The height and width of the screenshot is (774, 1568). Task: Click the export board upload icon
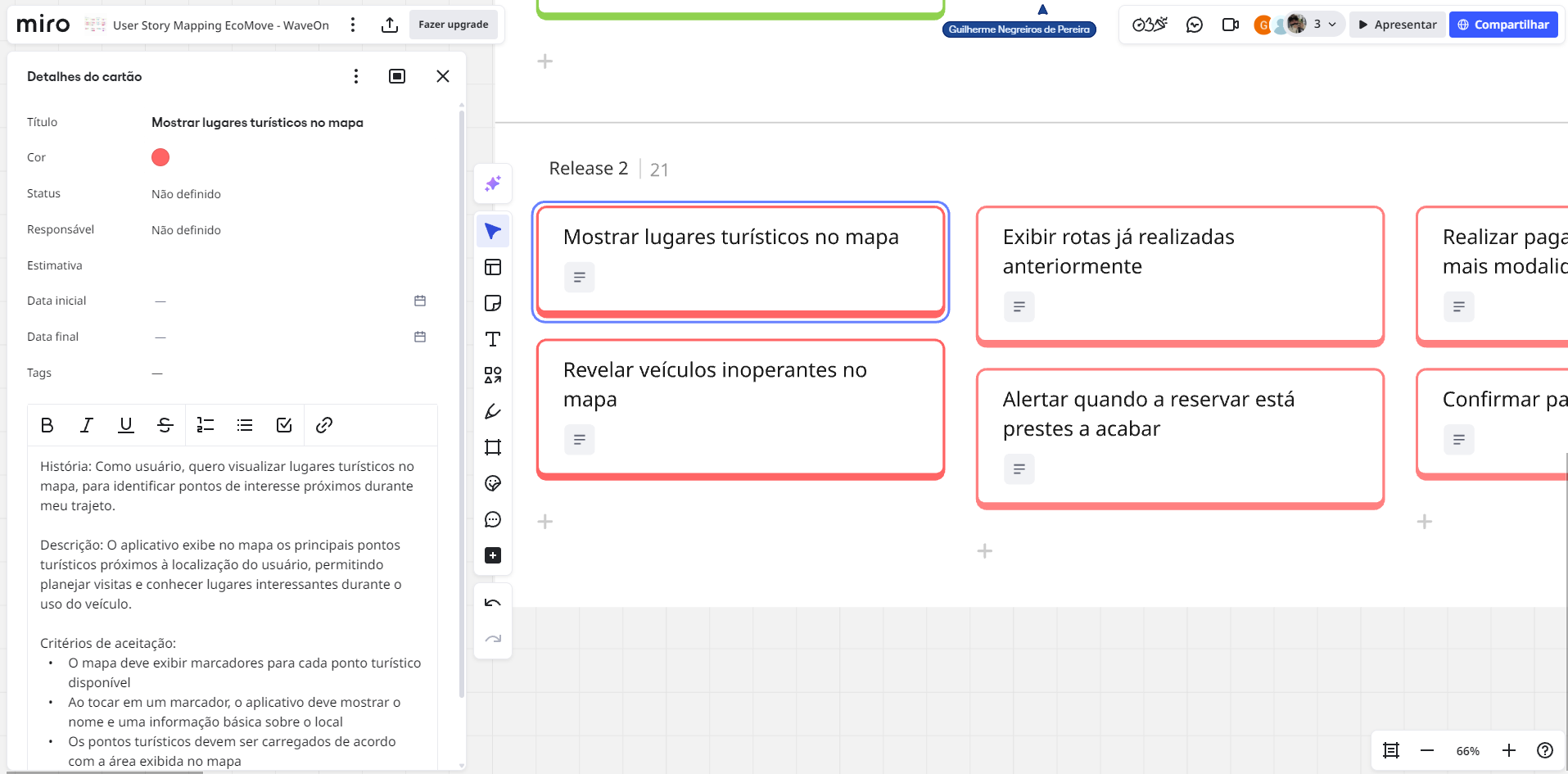click(x=390, y=25)
